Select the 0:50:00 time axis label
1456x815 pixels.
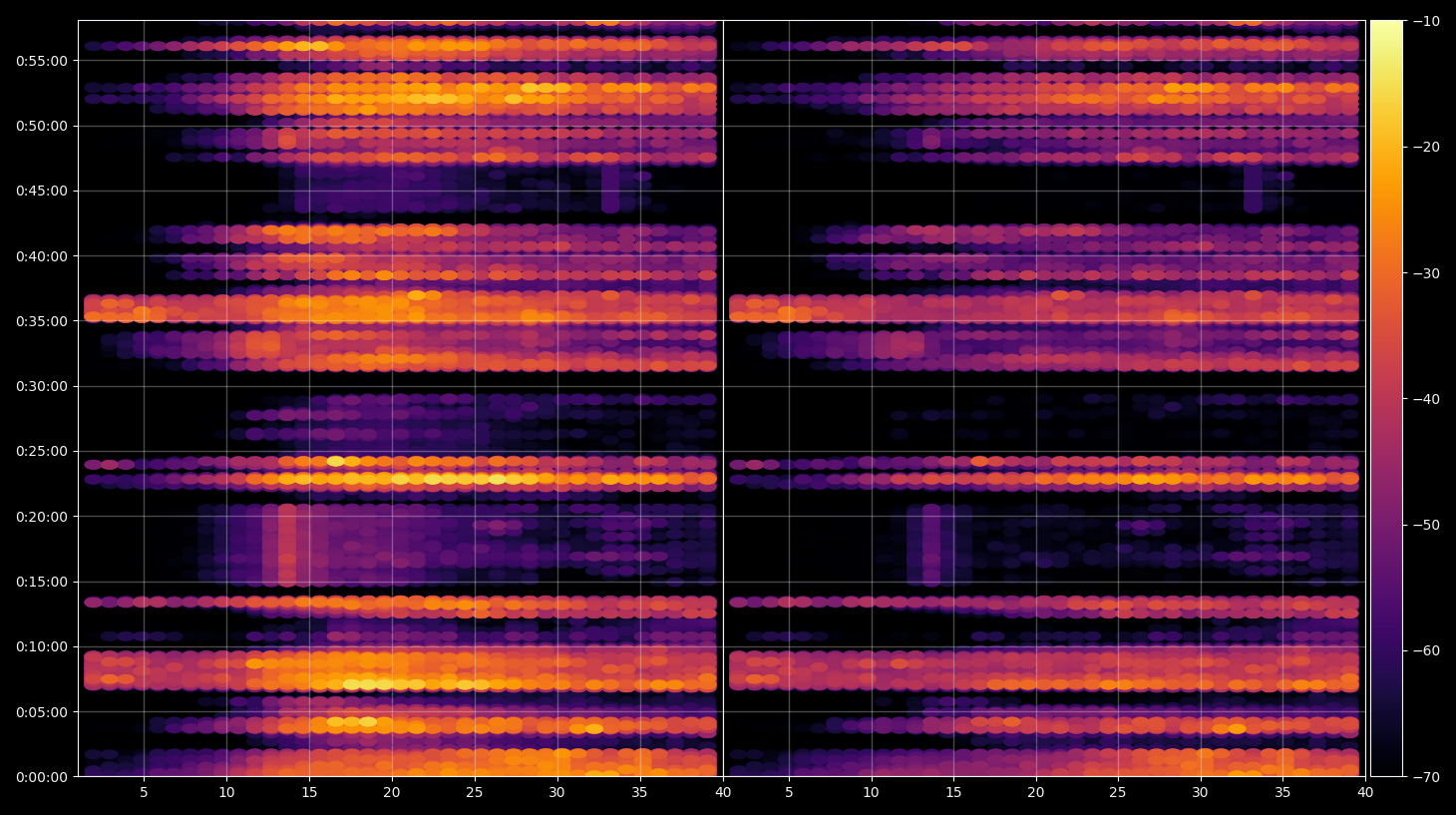42,126
